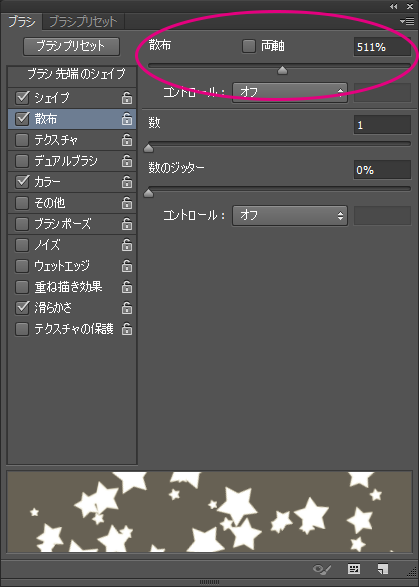
Task: Click the 0% count jitter field
Action: pos(382,170)
